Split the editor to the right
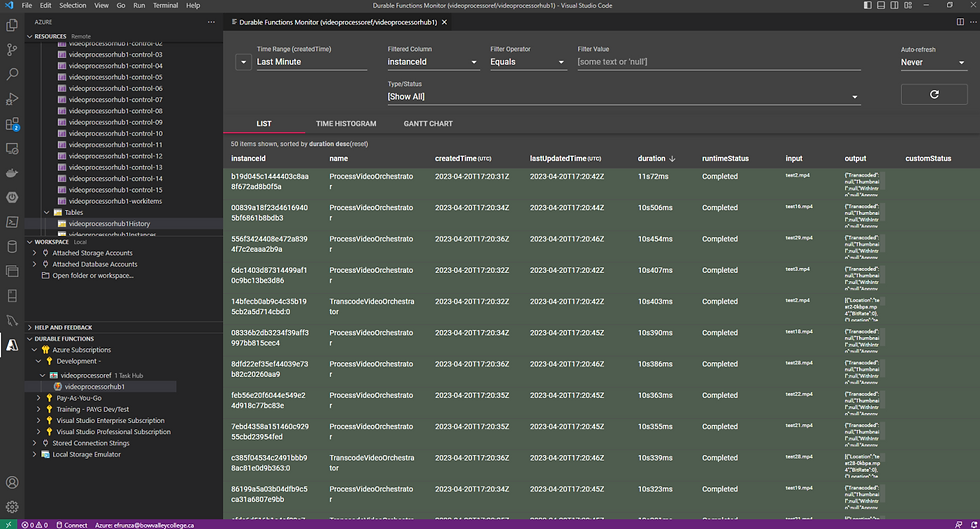Screen dimensions: 980x529 [960, 22]
